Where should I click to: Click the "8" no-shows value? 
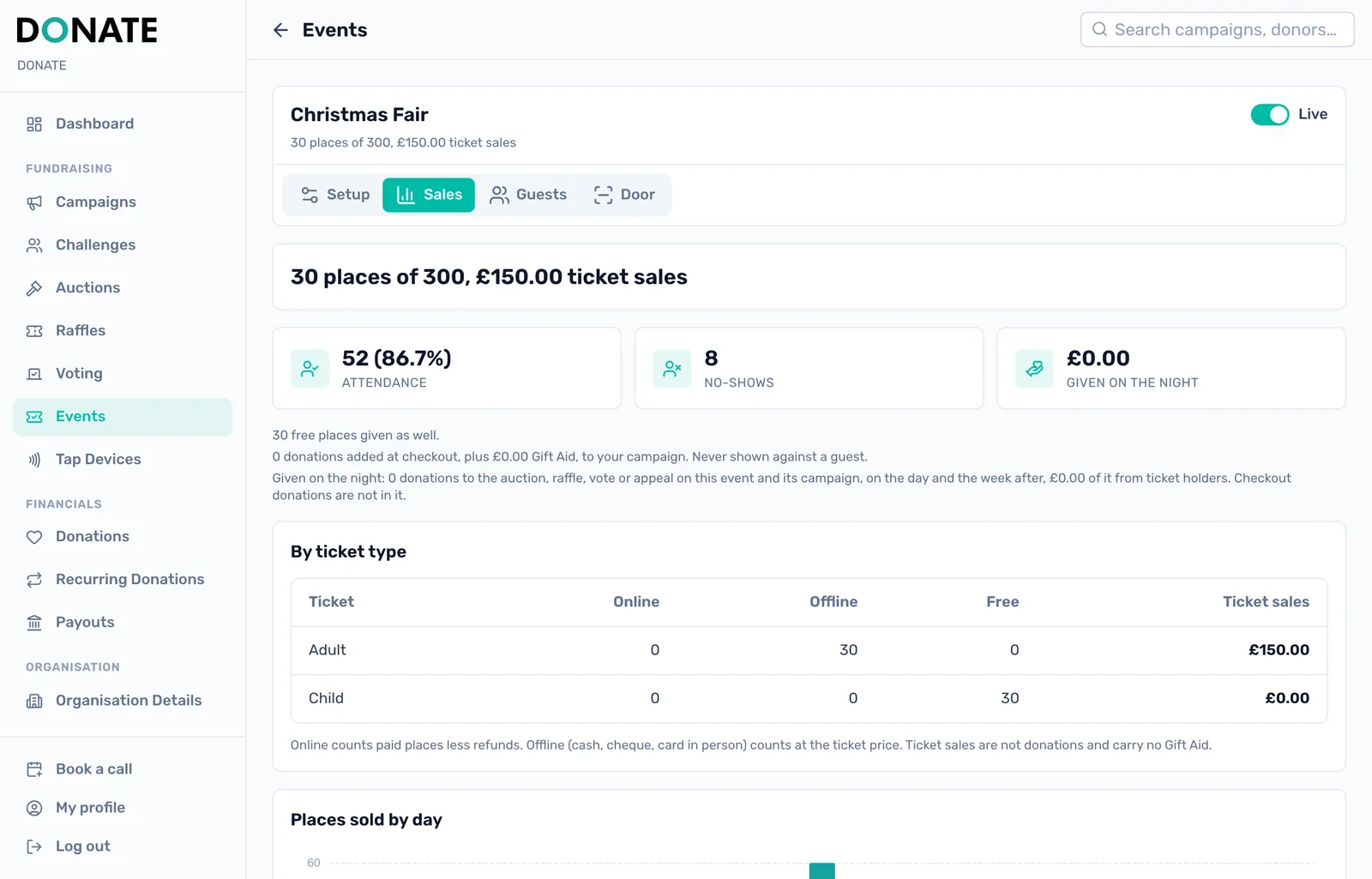click(x=711, y=358)
